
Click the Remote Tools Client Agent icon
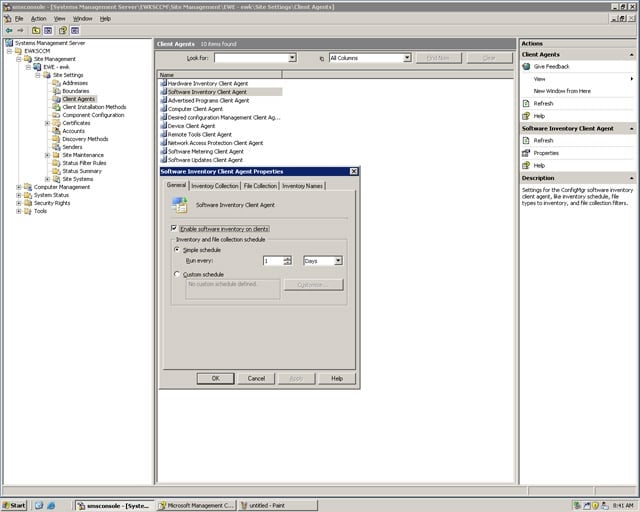164,134
